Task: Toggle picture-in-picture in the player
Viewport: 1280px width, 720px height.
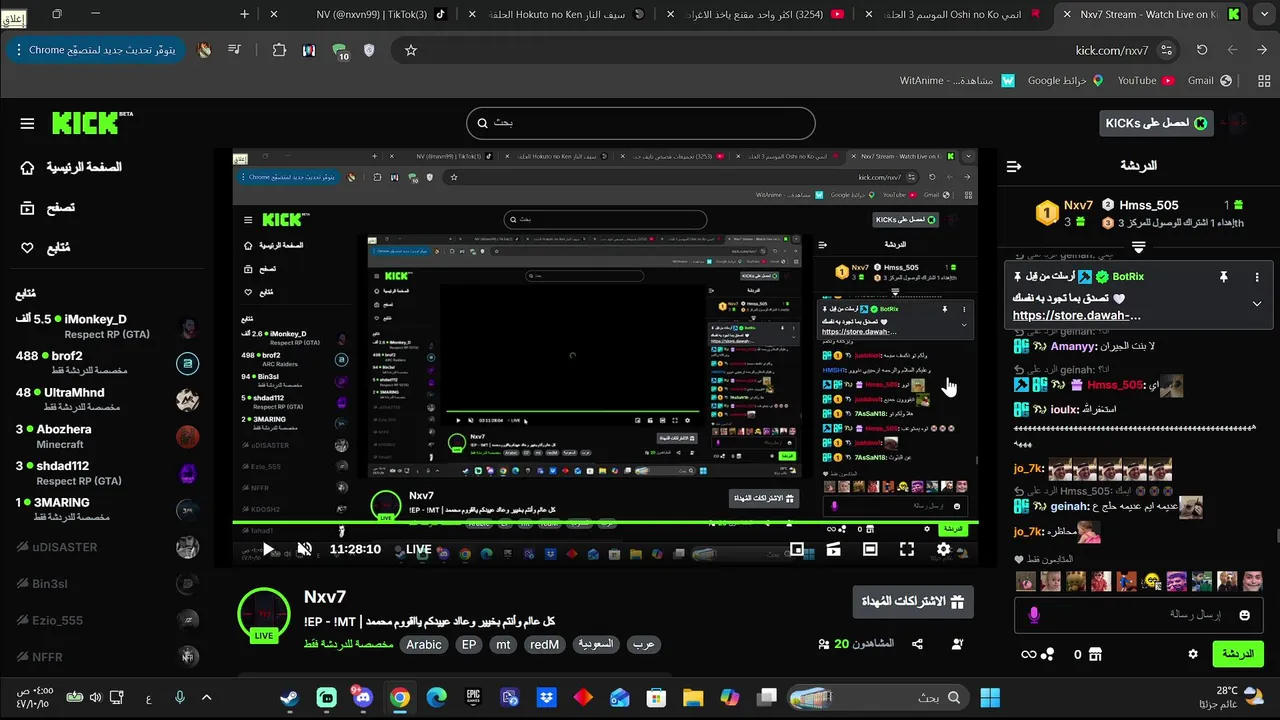Action: pyautogui.click(x=797, y=549)
